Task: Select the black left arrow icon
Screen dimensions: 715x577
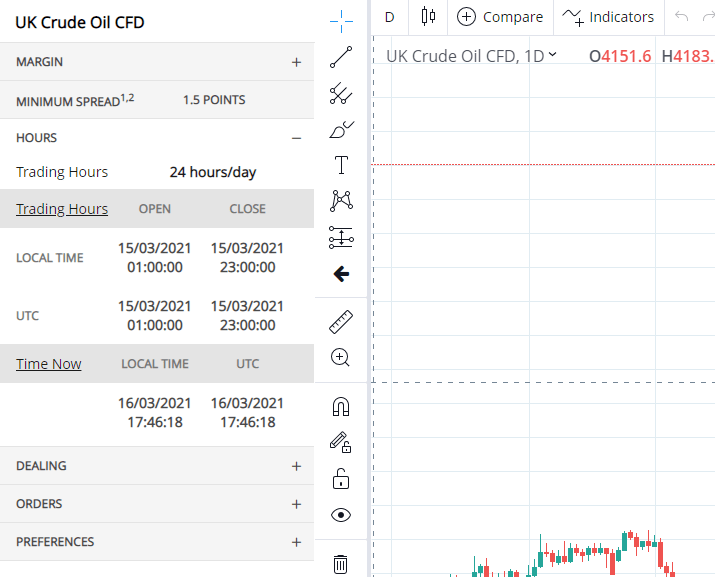Action: coord(341,274)
